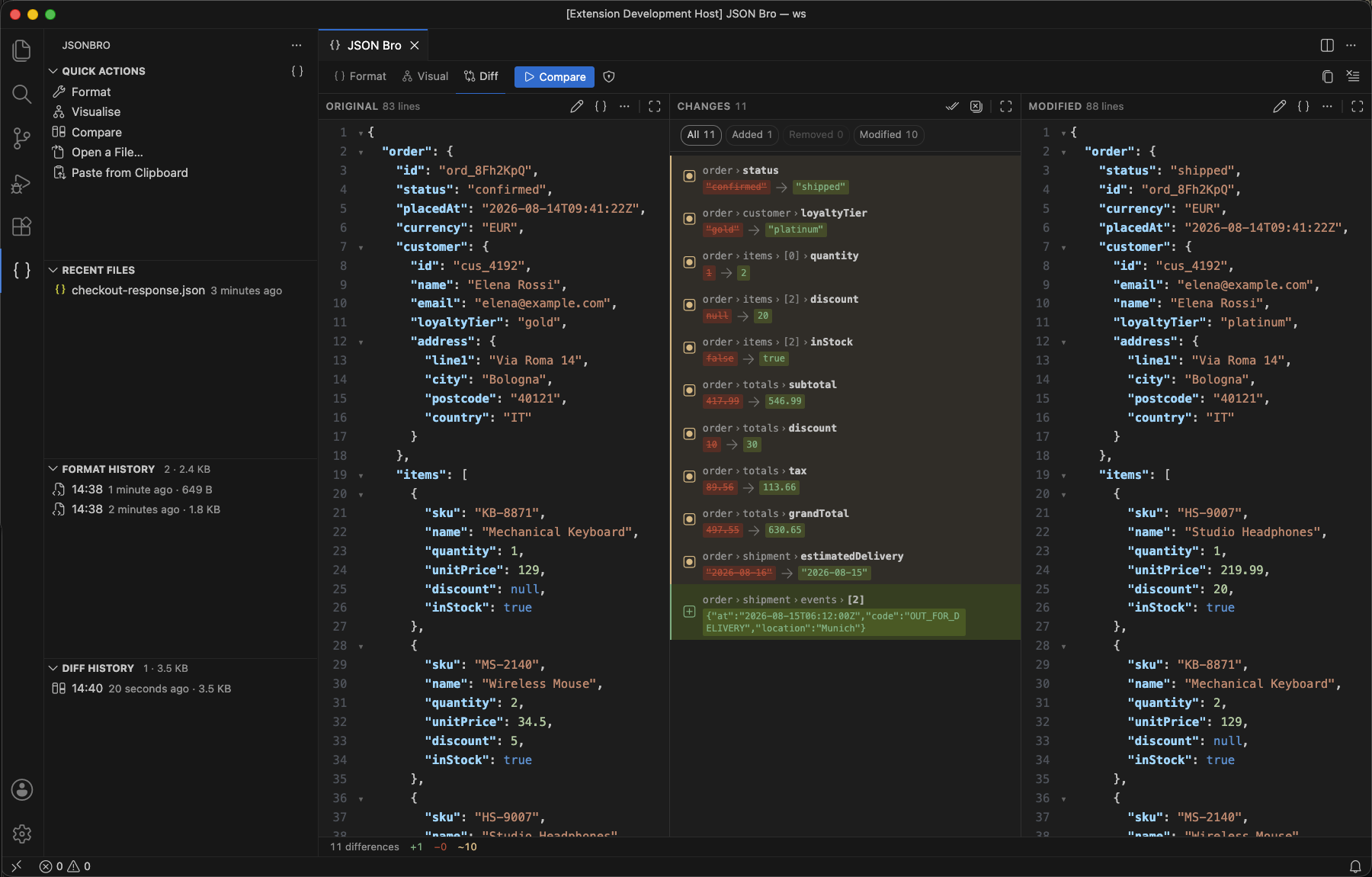Fold the "customer" object in Modified pane
Image resolution: width=1372 pixels, height=877 pixels.
coord(1063,247)
